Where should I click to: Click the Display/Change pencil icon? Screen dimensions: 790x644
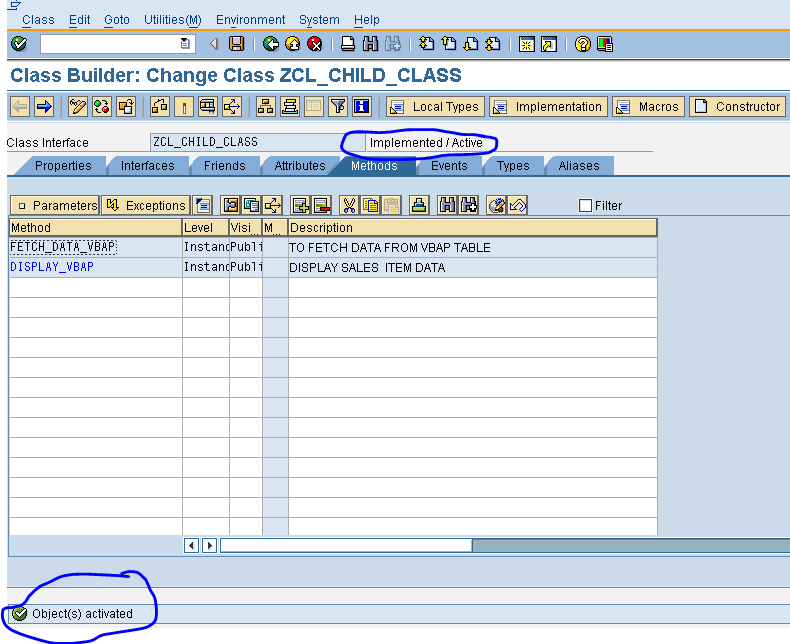(78, 107)
